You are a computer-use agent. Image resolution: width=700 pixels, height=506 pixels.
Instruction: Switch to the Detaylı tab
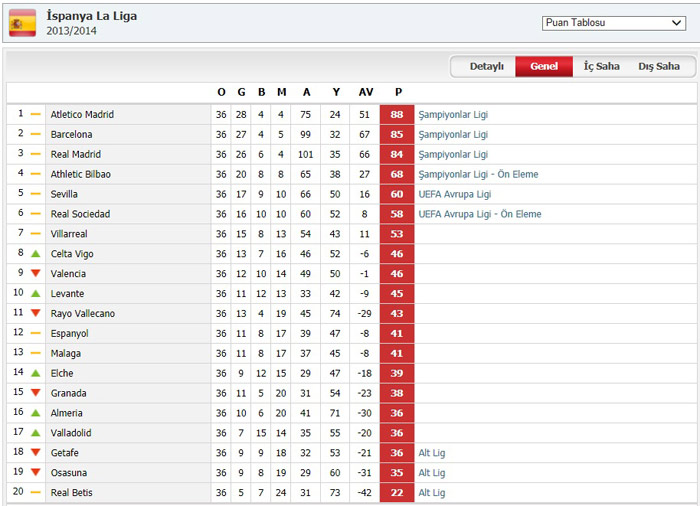(x=487, y=67)
